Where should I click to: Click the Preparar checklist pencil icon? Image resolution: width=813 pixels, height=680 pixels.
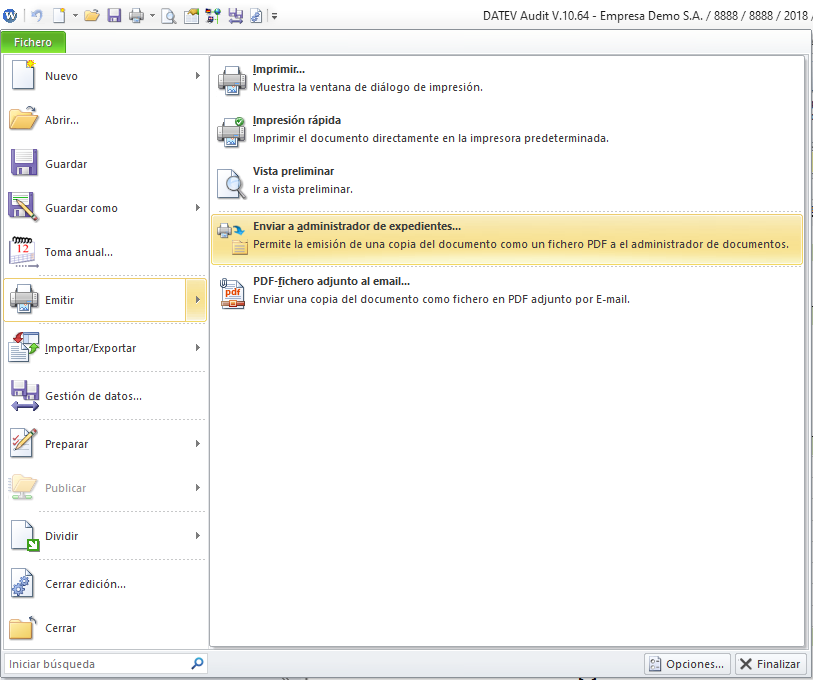[x=24, y=443]
